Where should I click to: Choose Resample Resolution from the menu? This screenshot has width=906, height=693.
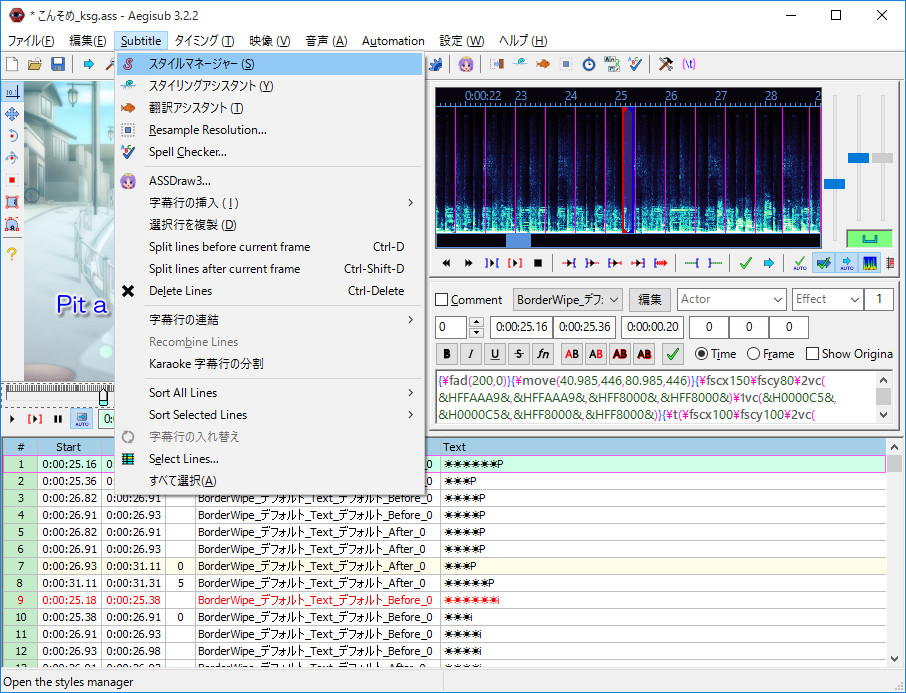pos(269,130)
